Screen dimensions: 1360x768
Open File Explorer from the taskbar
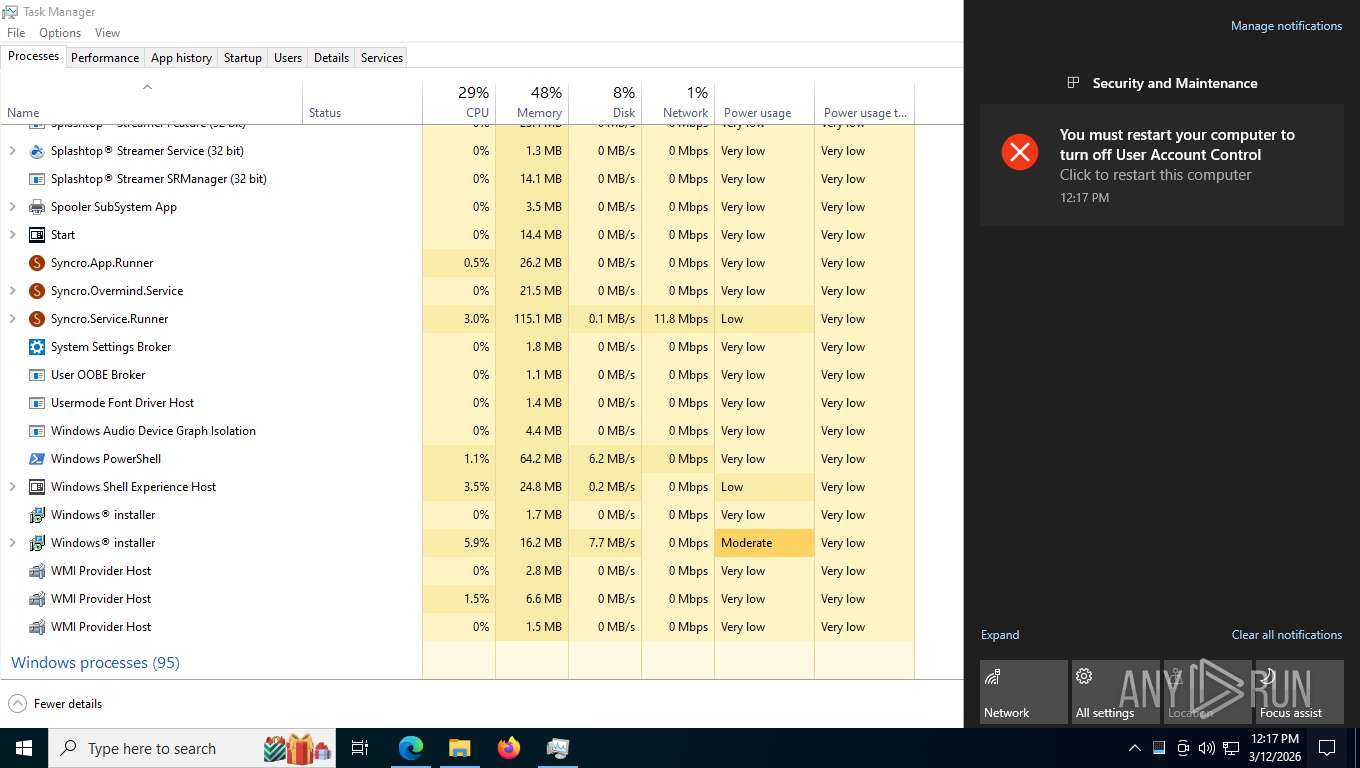[x=459, y=747]
